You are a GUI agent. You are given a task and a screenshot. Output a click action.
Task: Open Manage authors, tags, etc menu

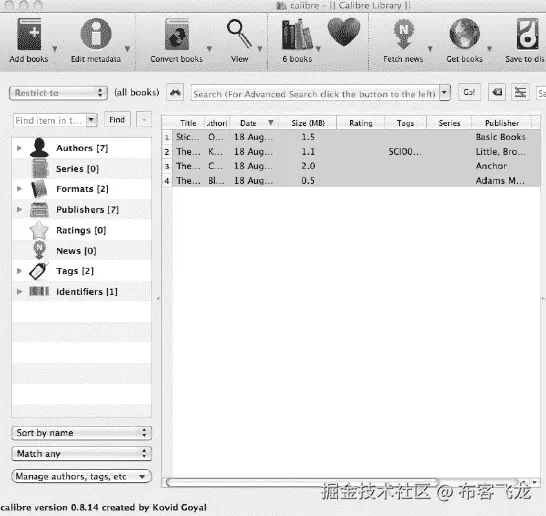tap(81, 476)
